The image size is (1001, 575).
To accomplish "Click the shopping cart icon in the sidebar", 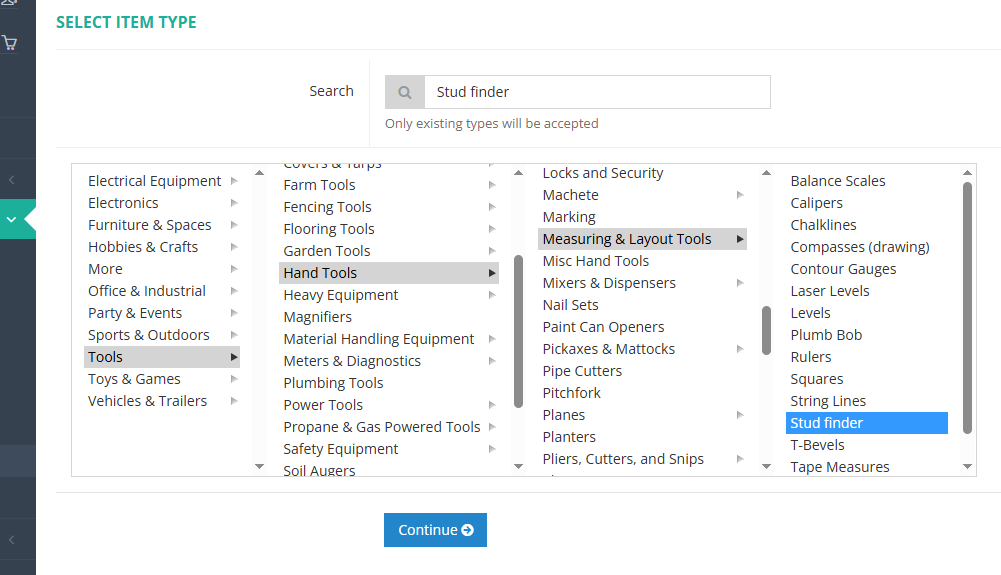I will [x=10, y=43].
